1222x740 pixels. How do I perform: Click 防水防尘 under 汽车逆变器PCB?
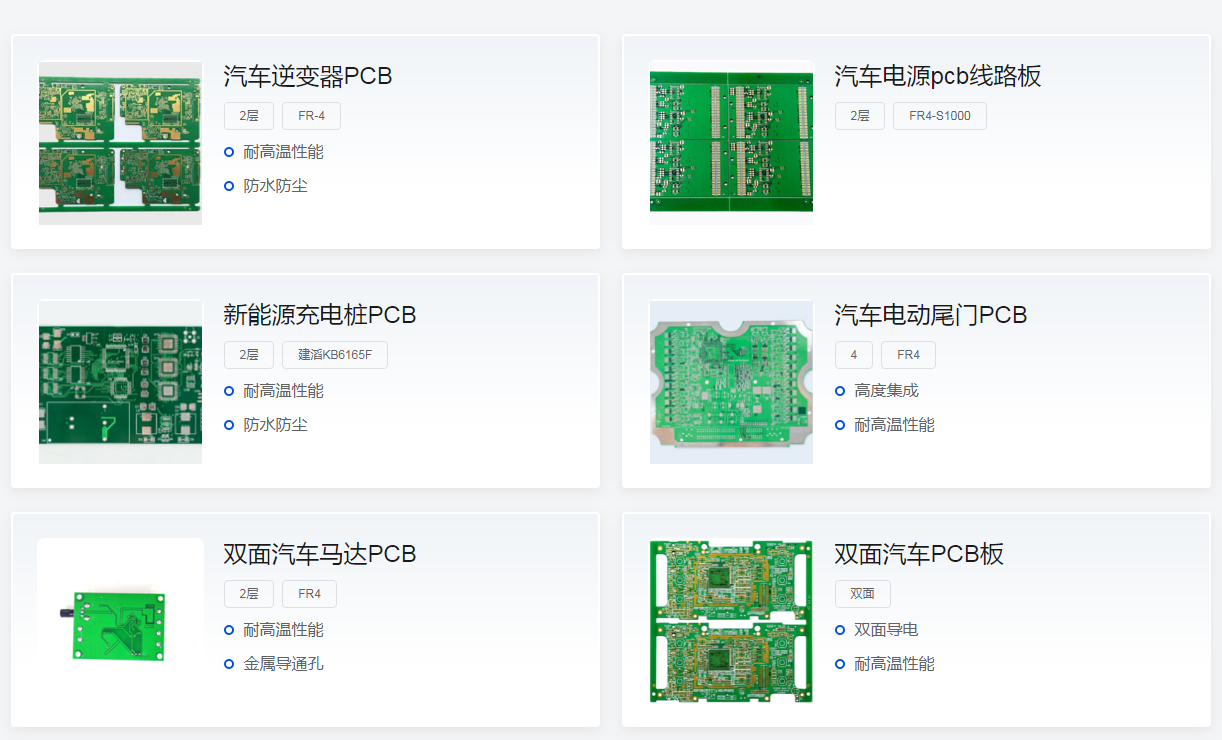[x=276, y=186]
